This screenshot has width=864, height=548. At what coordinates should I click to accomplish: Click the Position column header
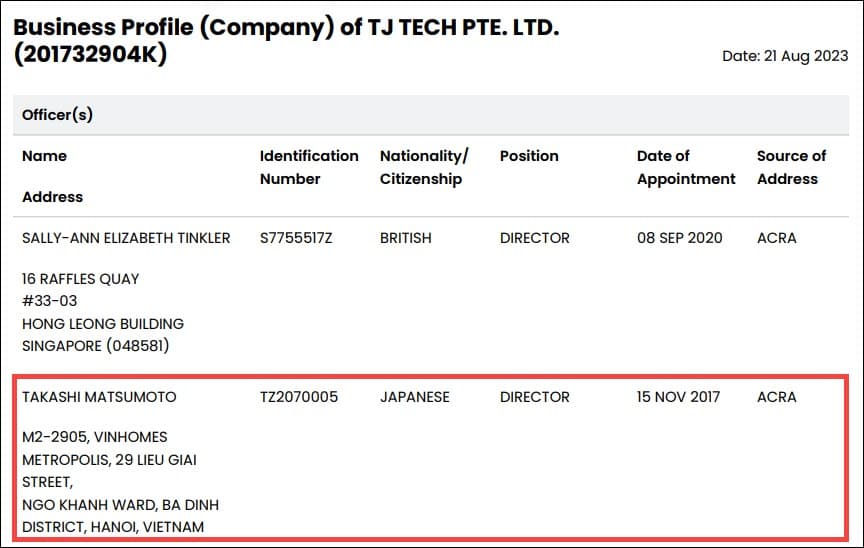(529, 156)
